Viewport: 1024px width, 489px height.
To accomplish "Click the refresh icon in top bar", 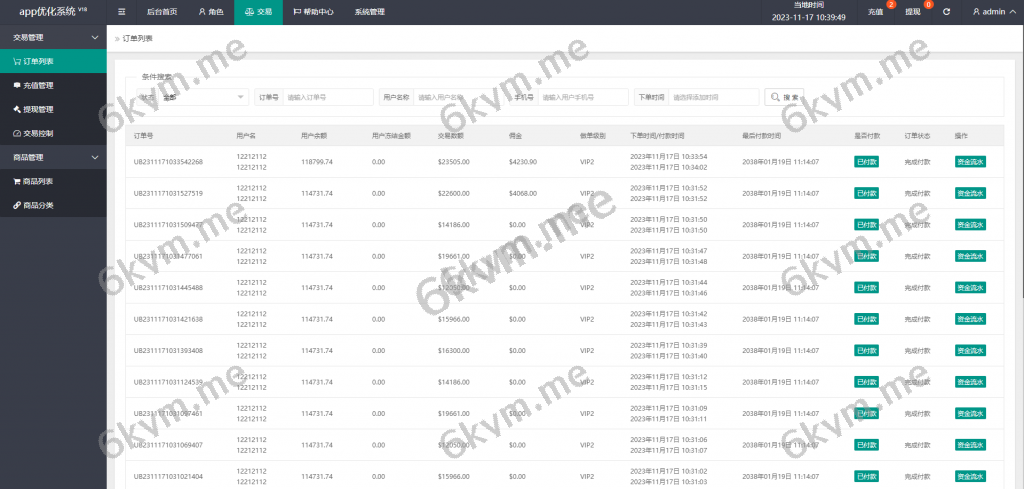I will 946,12.
